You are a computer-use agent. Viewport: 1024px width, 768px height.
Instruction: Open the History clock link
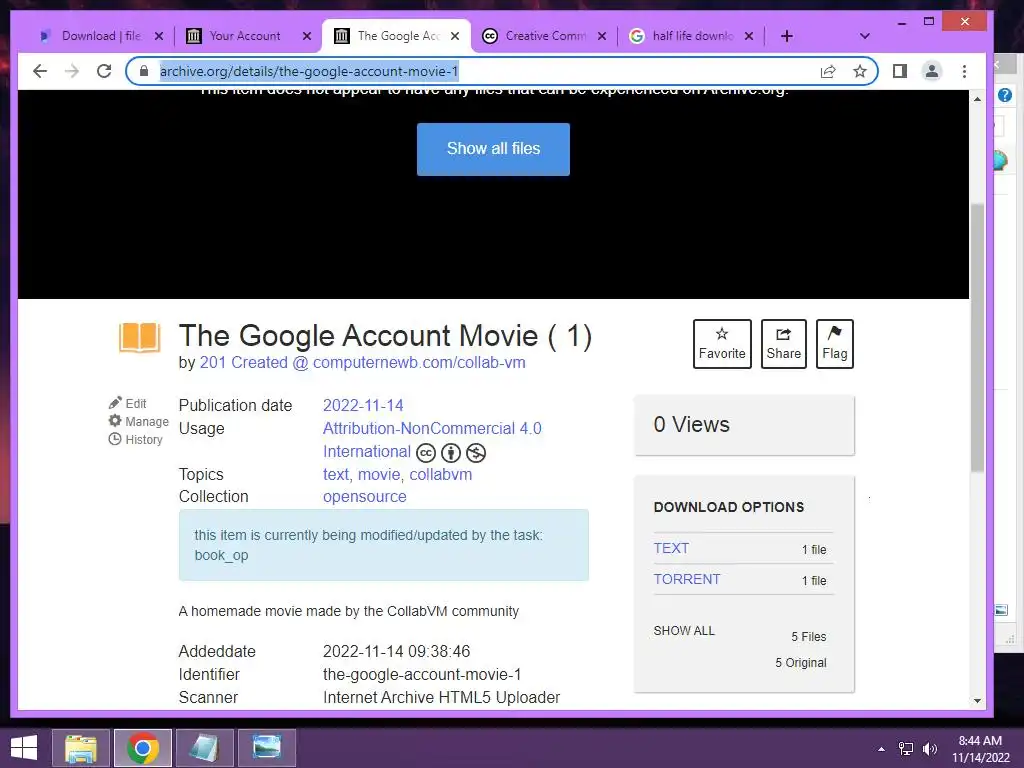tap(135, 440)
